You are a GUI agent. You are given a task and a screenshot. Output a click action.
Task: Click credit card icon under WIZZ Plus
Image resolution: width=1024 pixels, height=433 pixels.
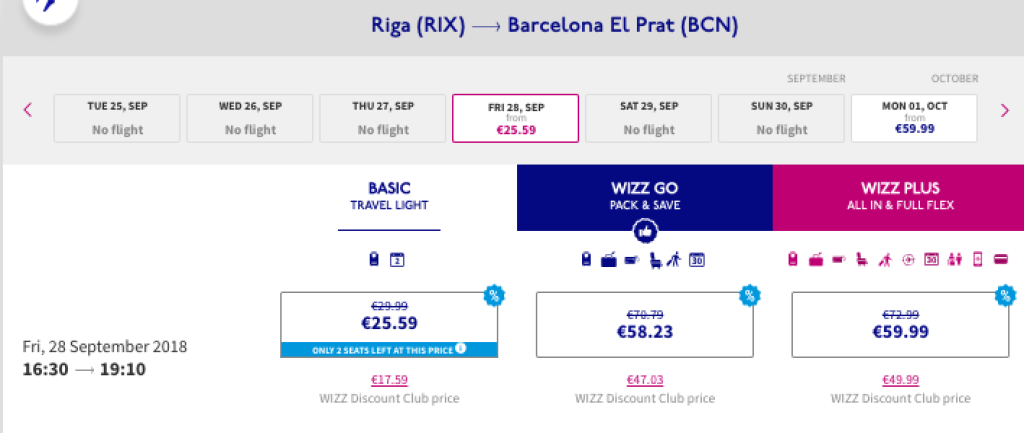point(1002,261)
